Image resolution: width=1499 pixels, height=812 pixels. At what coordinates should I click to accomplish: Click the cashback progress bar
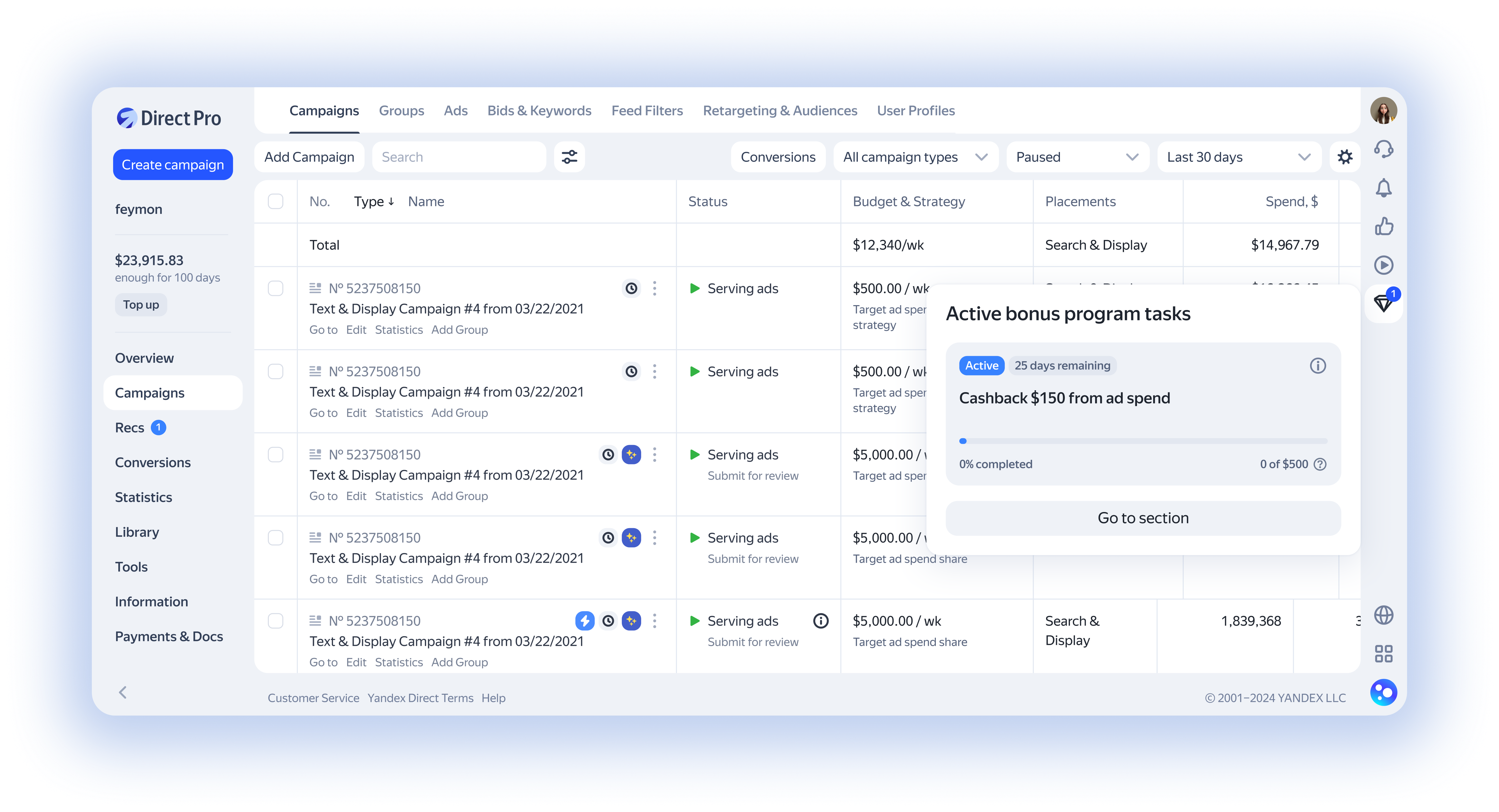pos(1143,441)
